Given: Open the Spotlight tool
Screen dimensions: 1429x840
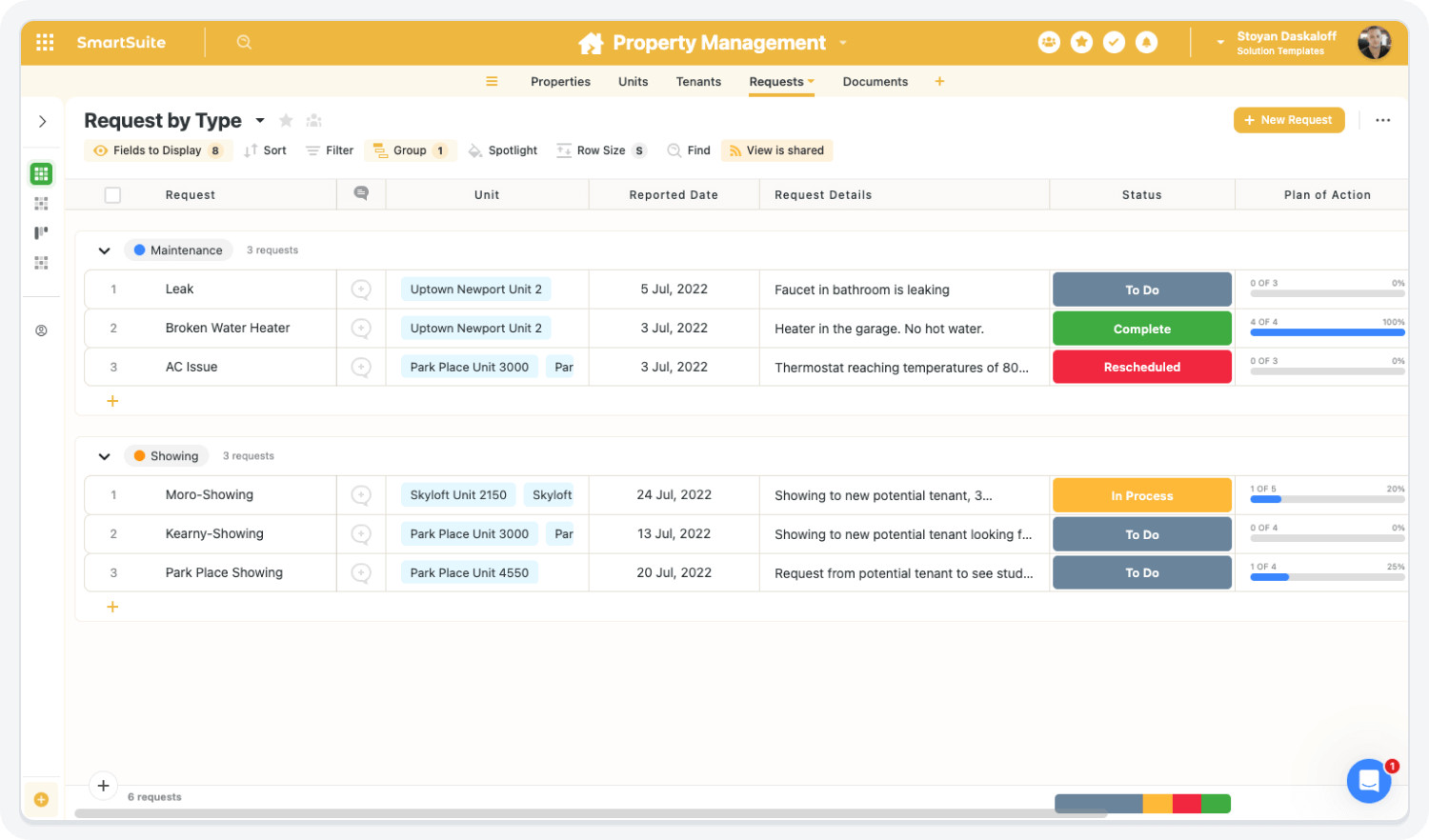Looking at the screenshot, I should point(503,150).
